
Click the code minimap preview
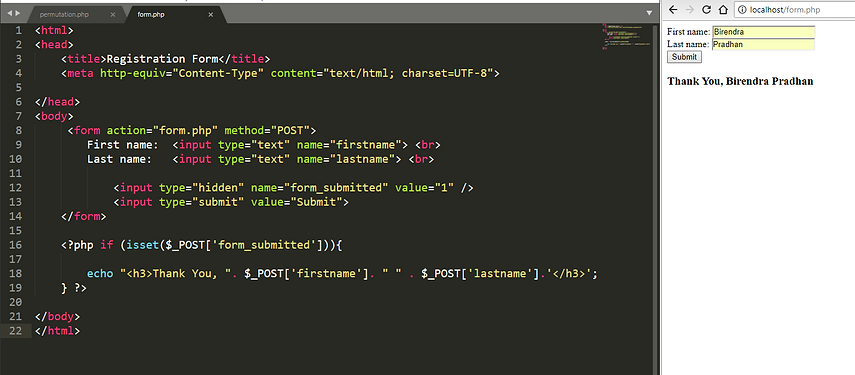[x=626, y=37]
